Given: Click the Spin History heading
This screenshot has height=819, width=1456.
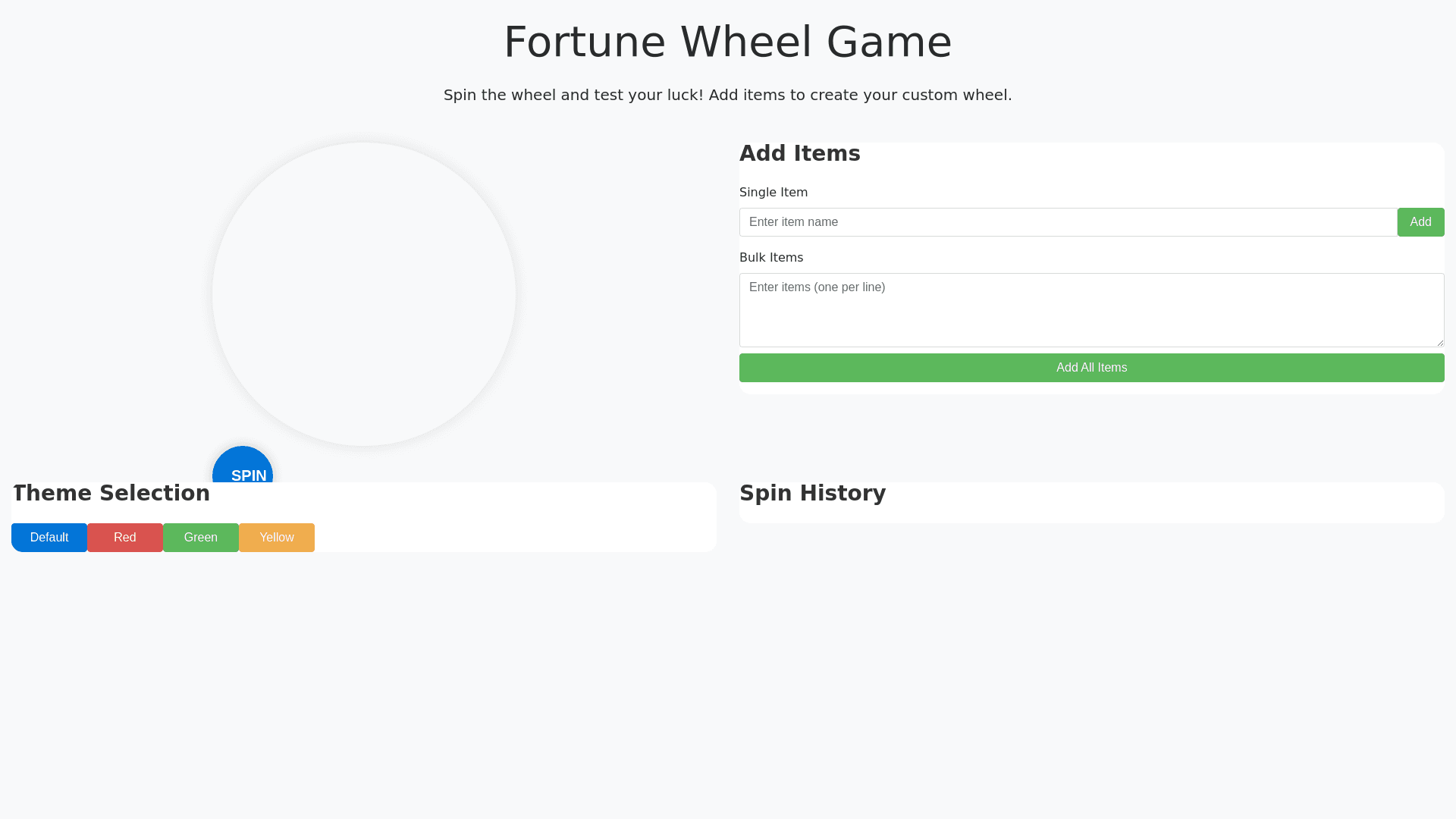Looking at the screenshot, I should [812, 493].
